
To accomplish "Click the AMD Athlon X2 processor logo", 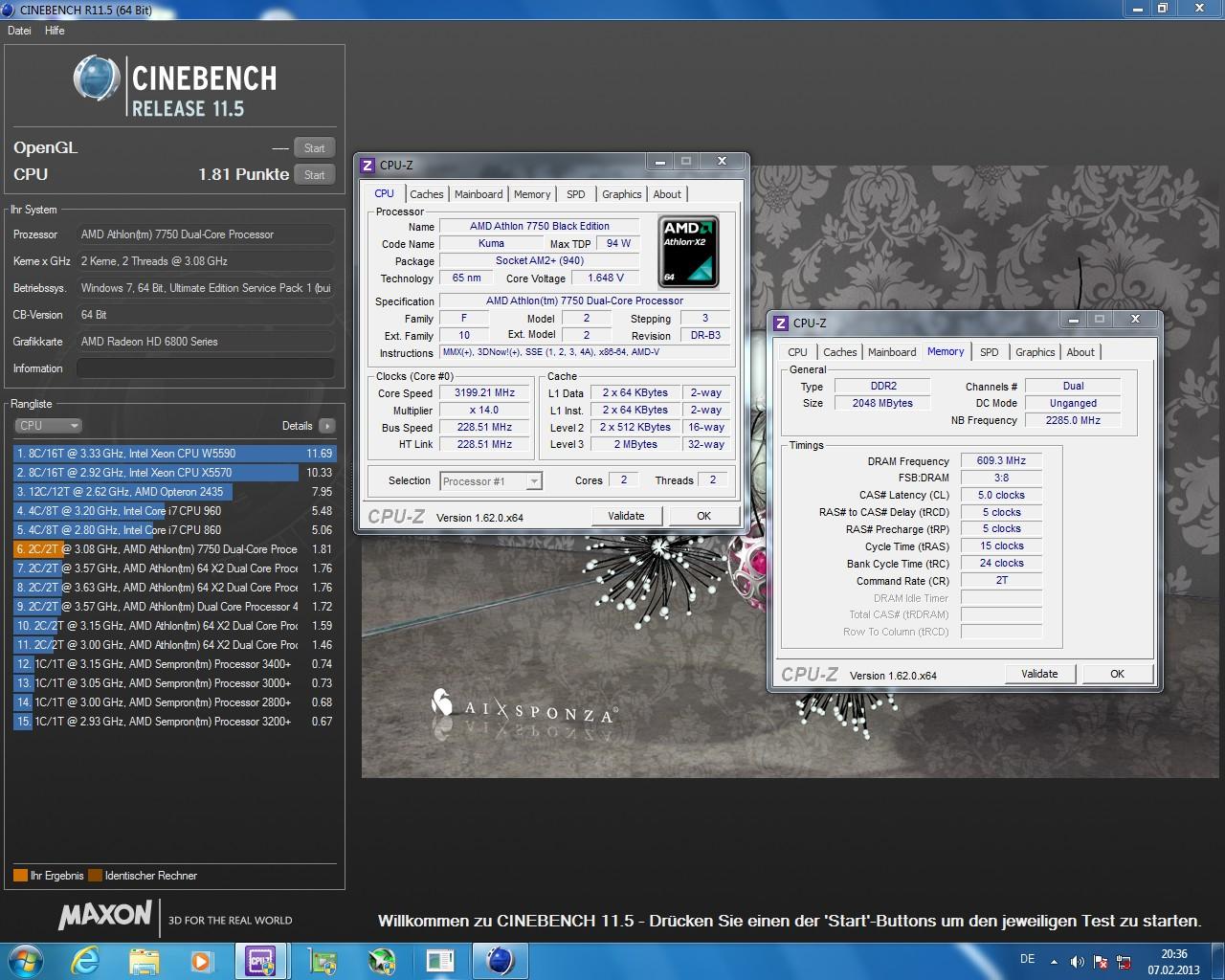I will pos(689,252).
